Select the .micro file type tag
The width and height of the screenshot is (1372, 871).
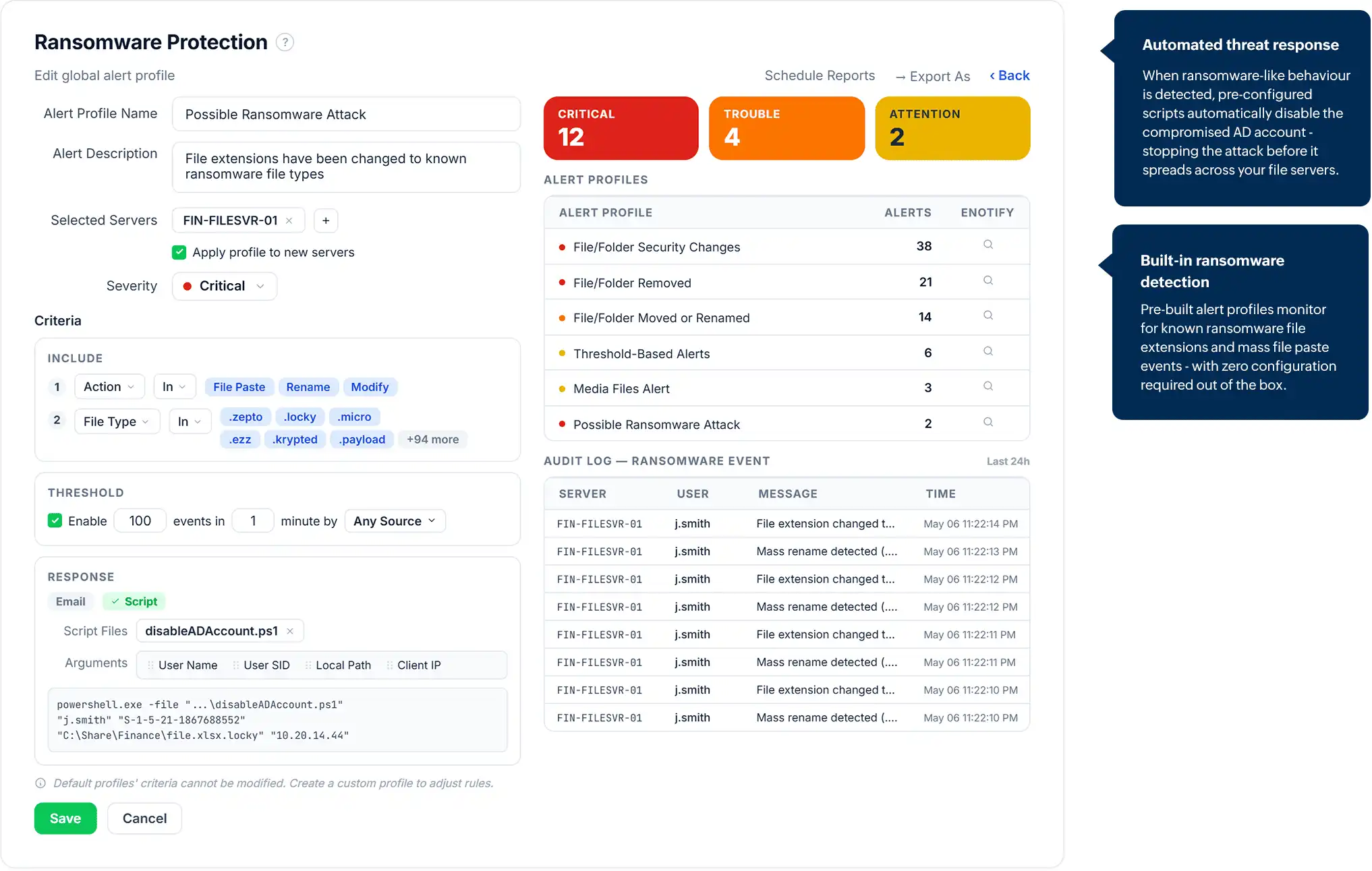[x=354, y=417]
